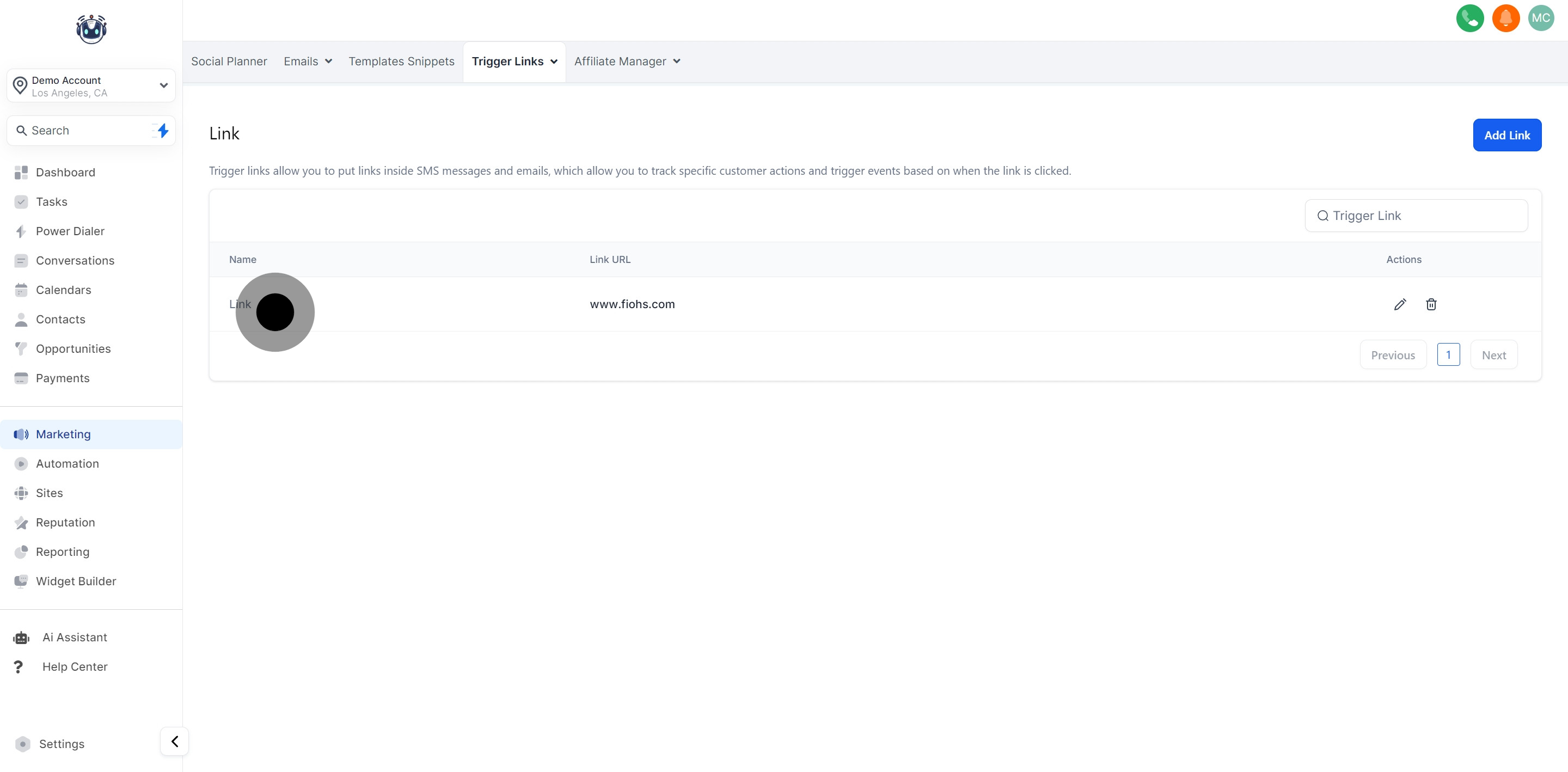1568x772 pixels.
Task: Expand the Emails dropdown menu
Action: pos(308,62)
